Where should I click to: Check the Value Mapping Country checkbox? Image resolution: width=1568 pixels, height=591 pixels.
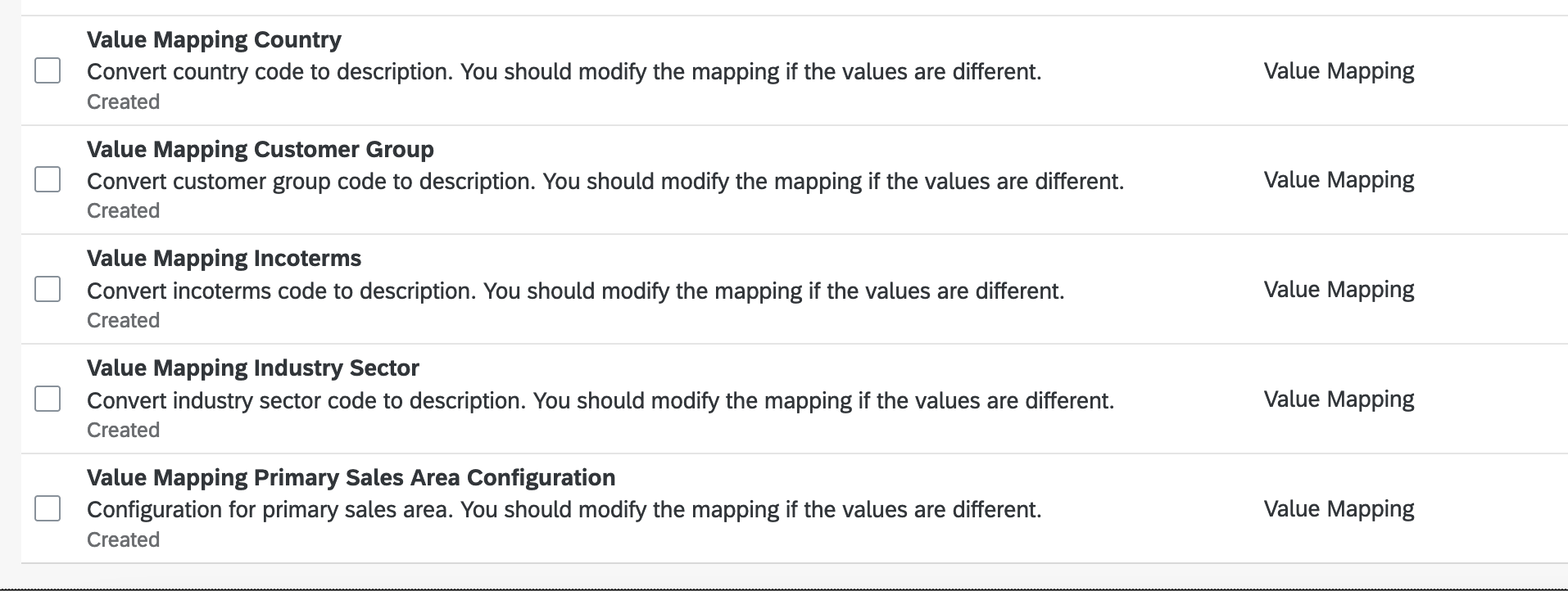pos(47,70)
